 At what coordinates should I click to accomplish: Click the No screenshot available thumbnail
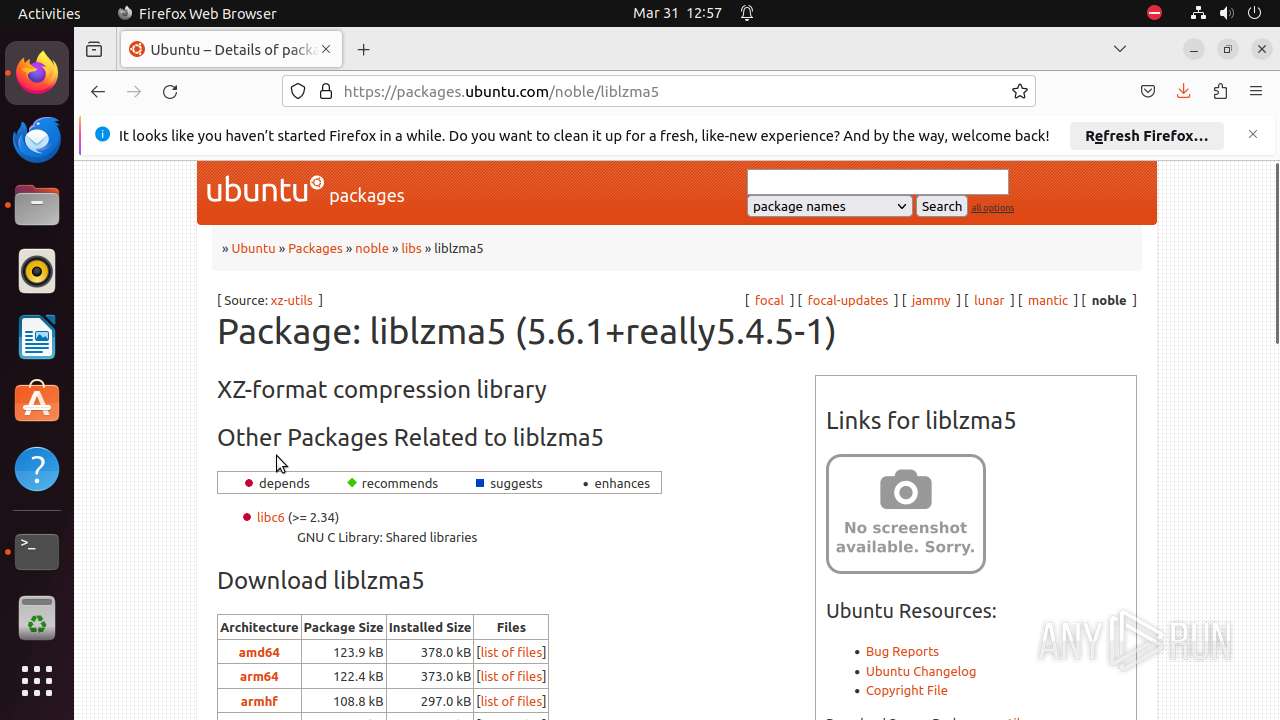(x=906, y=514)
